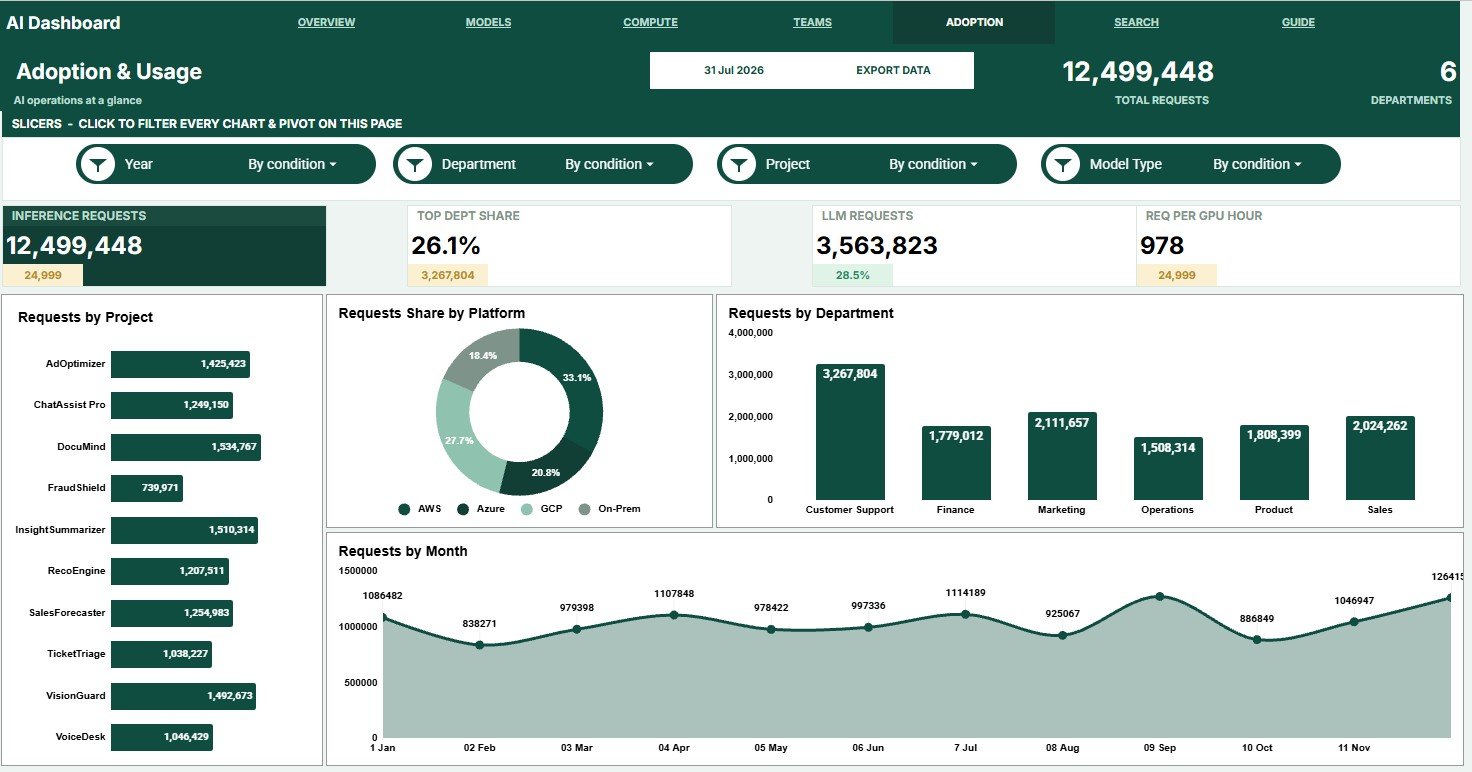
Task: Open the Project 'By condition' dropdown
Action: pos(933,164)
